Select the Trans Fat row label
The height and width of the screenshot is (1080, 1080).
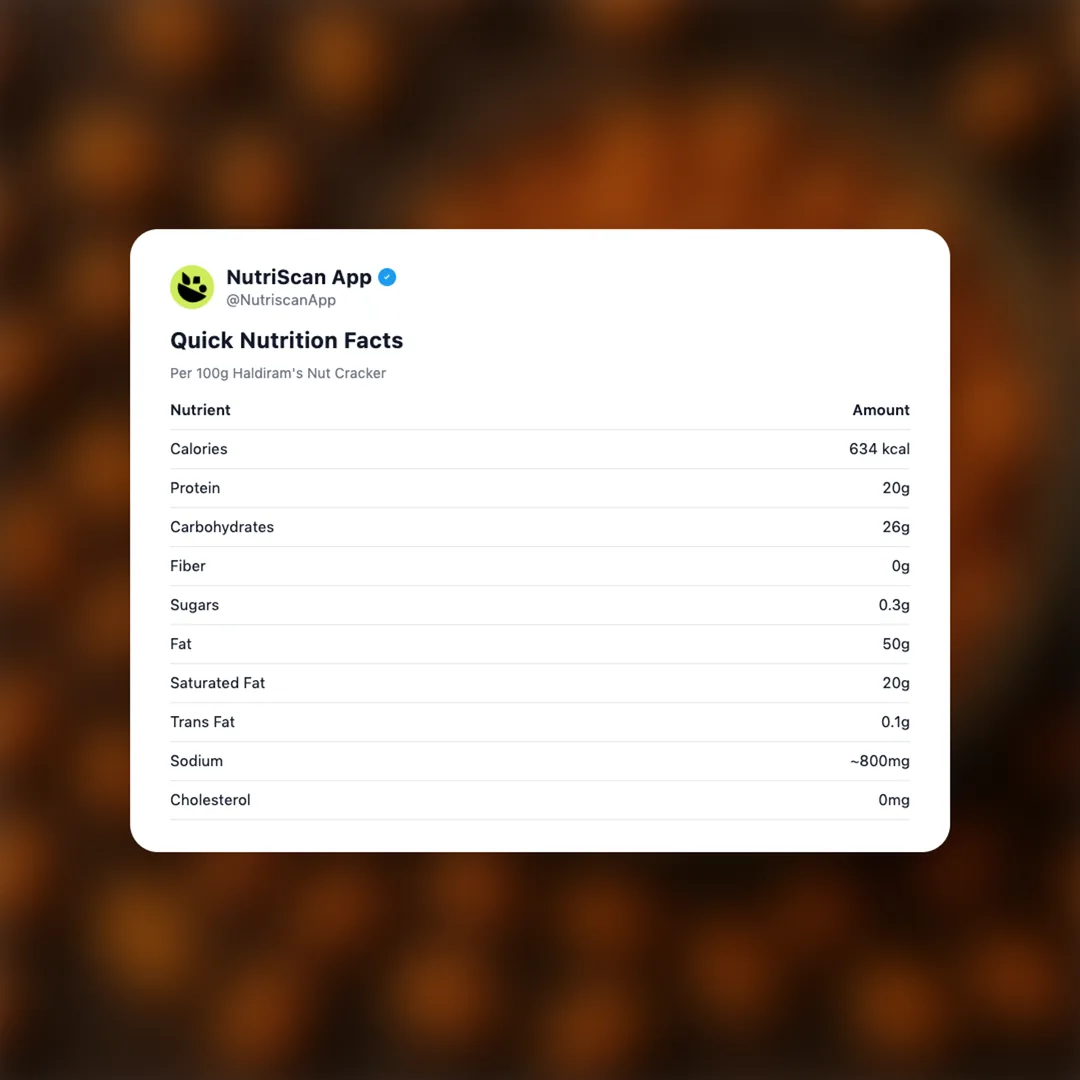click(x=202, y=722)
